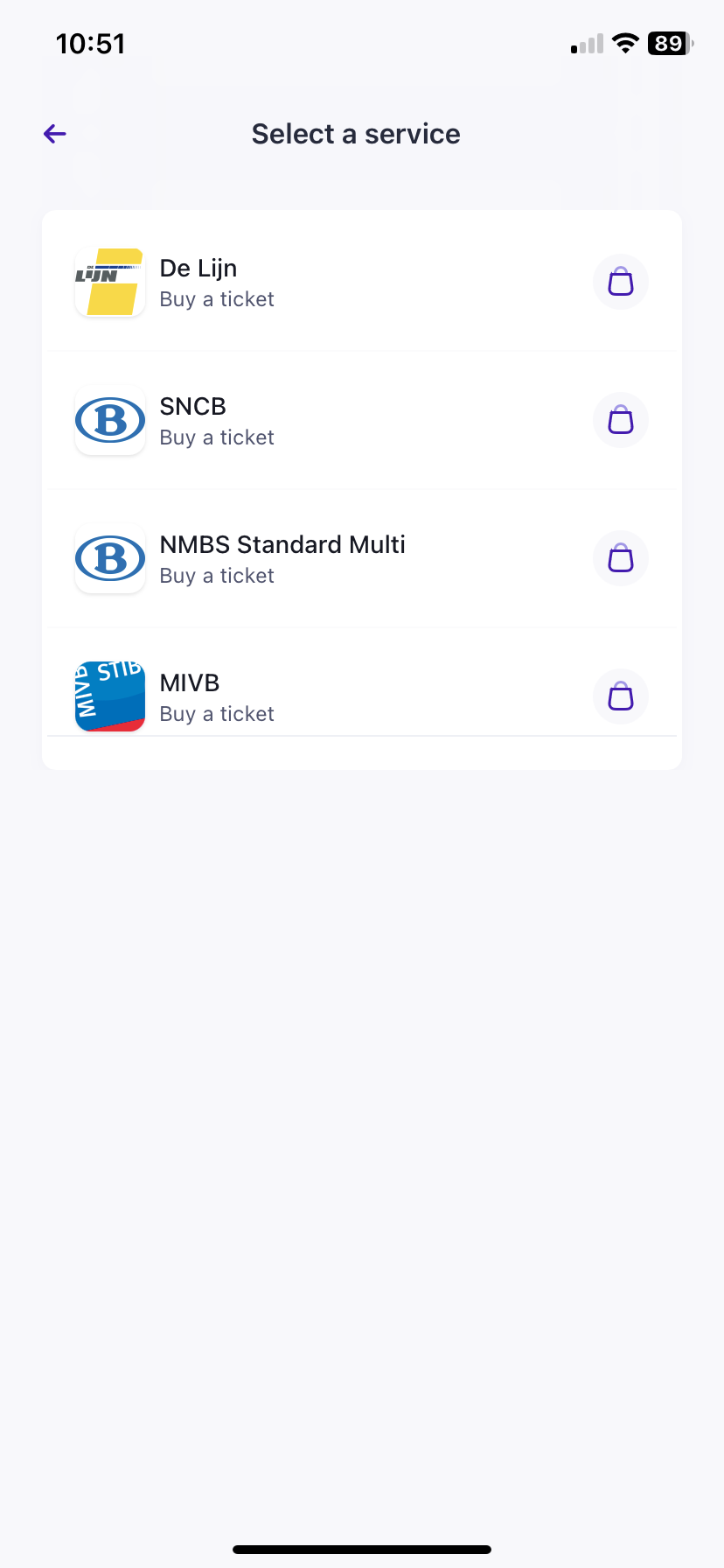The image size is (724, 1568).
Task: Tap "Buy a ticket" under SNCB
Action: click(x=217, y=437)
